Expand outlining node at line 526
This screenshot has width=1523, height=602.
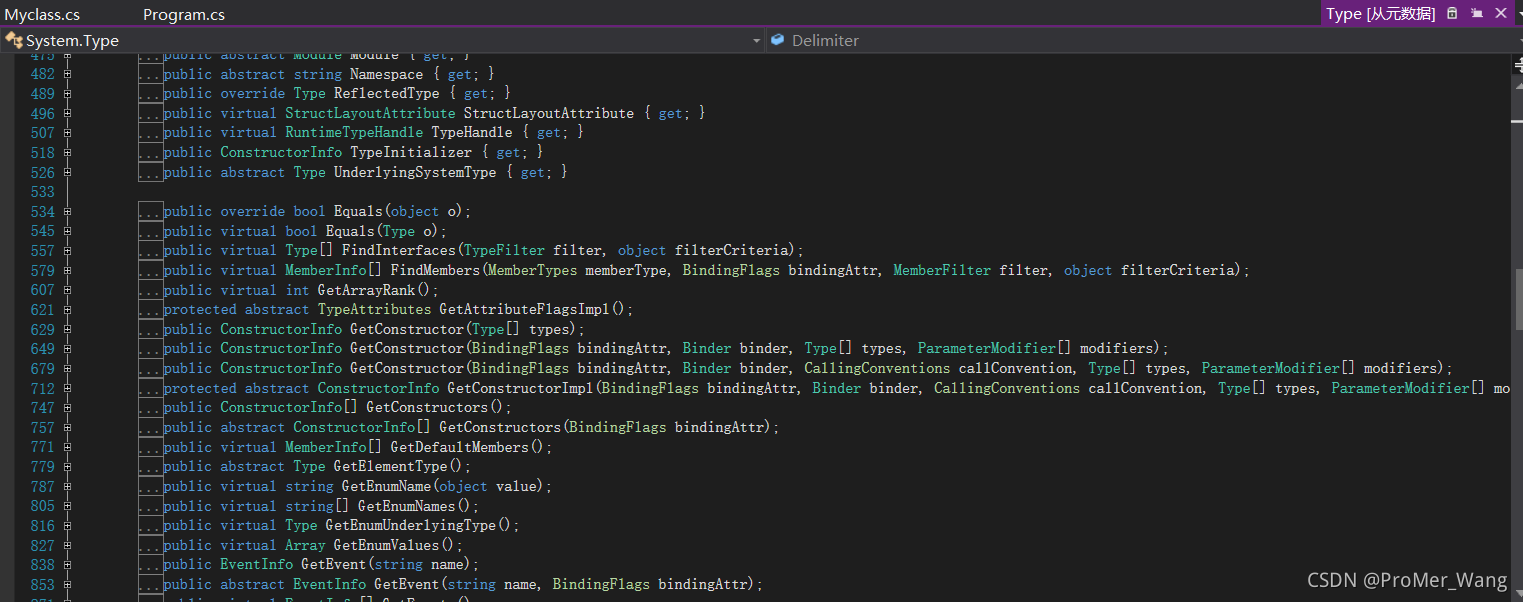click(67, 172)
